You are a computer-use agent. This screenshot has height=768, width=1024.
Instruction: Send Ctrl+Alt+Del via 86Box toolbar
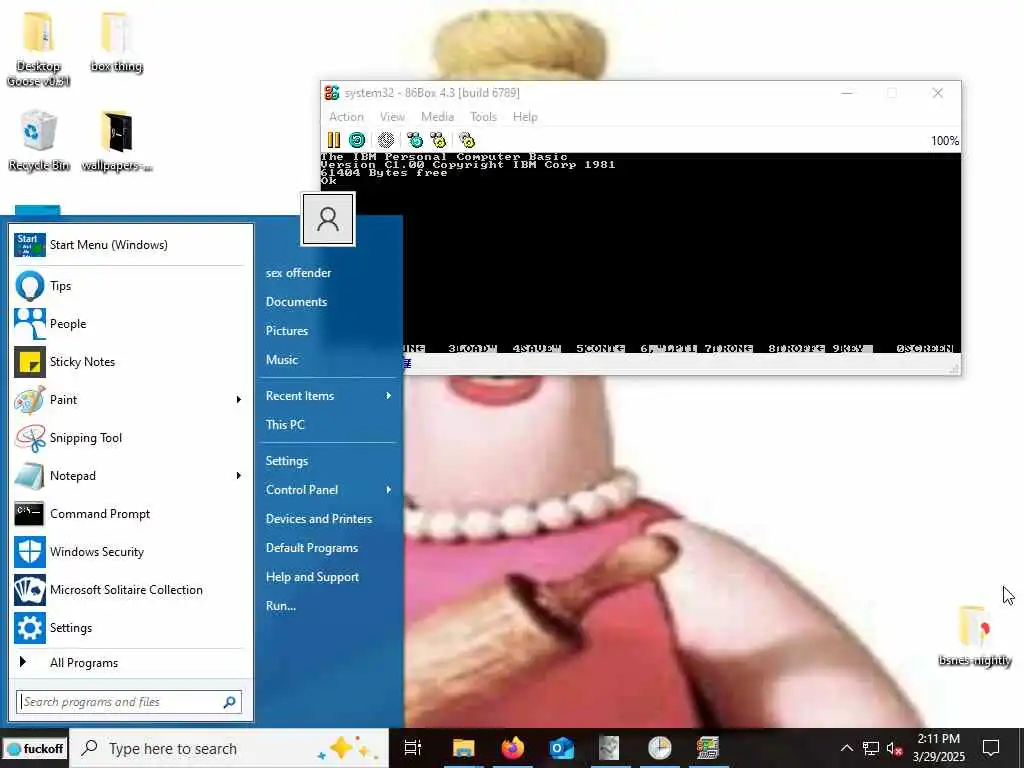pyautogui.click(x=415, y=140)
